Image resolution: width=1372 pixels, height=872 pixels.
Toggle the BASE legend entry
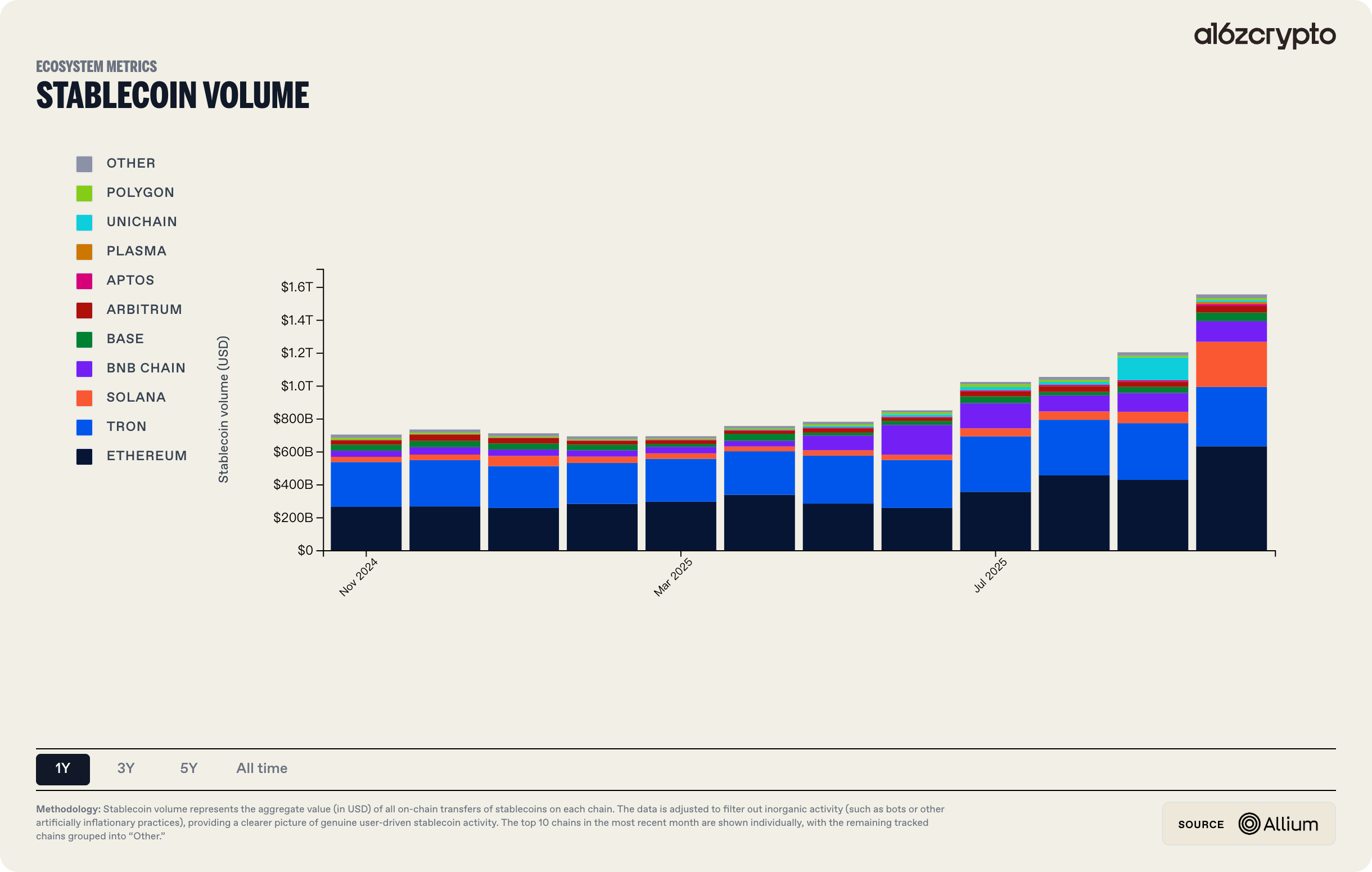[125, 339]
